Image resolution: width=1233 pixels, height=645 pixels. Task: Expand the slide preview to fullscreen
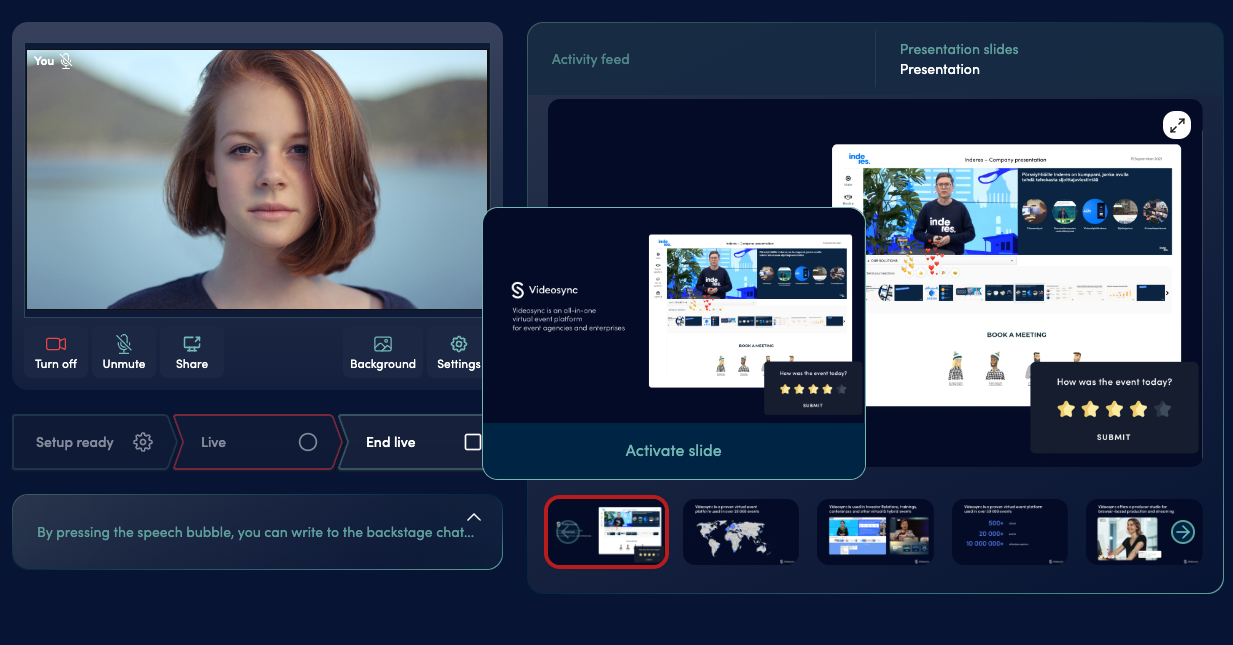[1177, 124]
